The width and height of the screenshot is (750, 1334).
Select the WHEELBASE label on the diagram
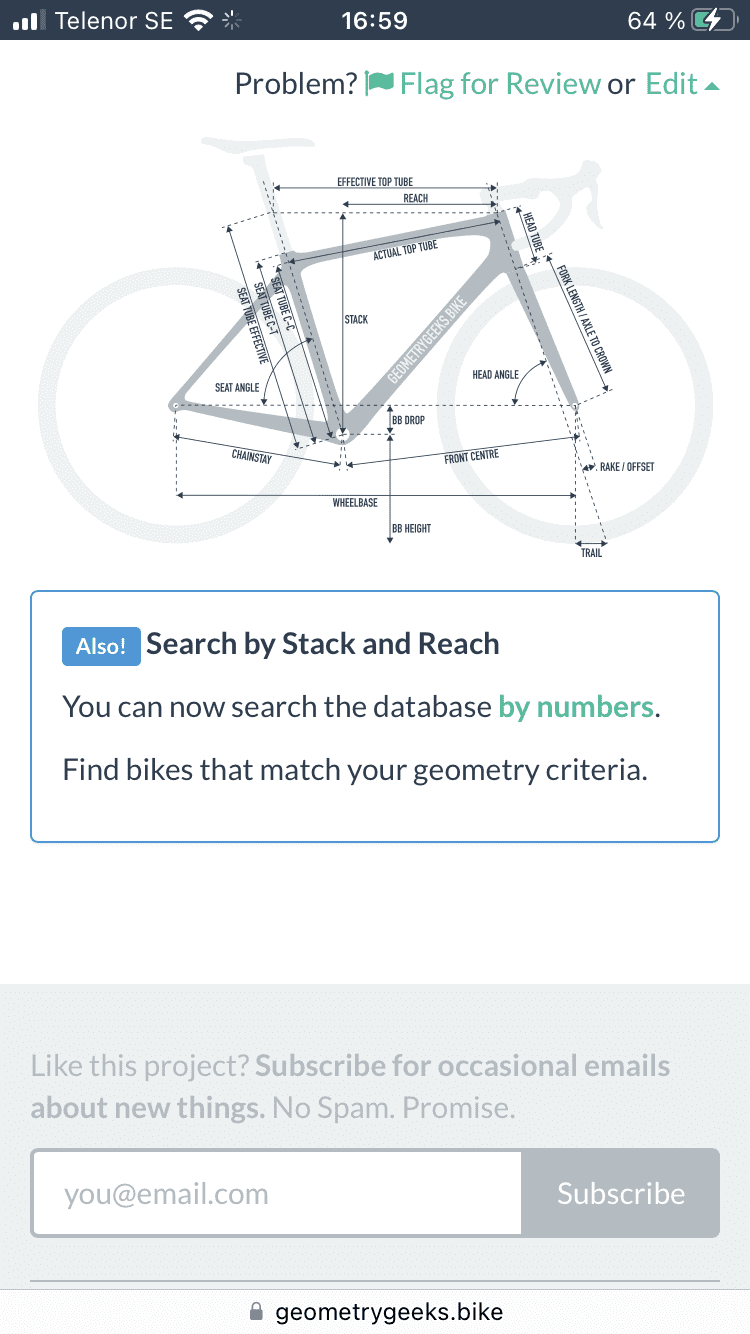[x=355, y=503]
